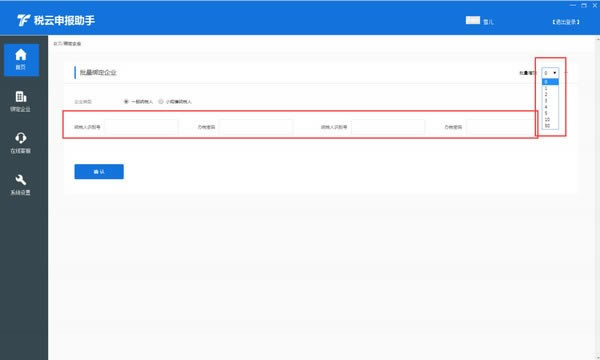Click the first 办税密码 input field
The width and height of the screenshot is (600, 360).
pos(256,127)
